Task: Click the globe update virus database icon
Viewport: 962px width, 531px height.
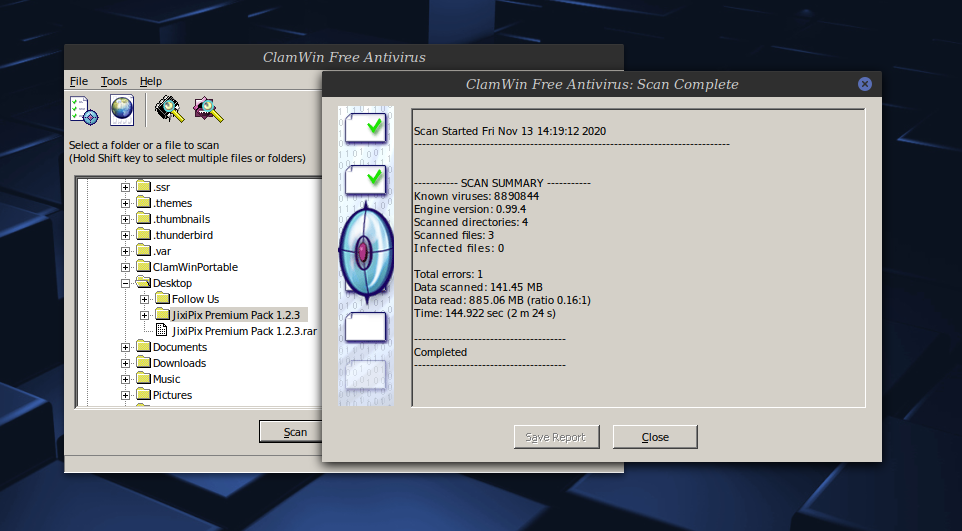Action: [121, 110]
